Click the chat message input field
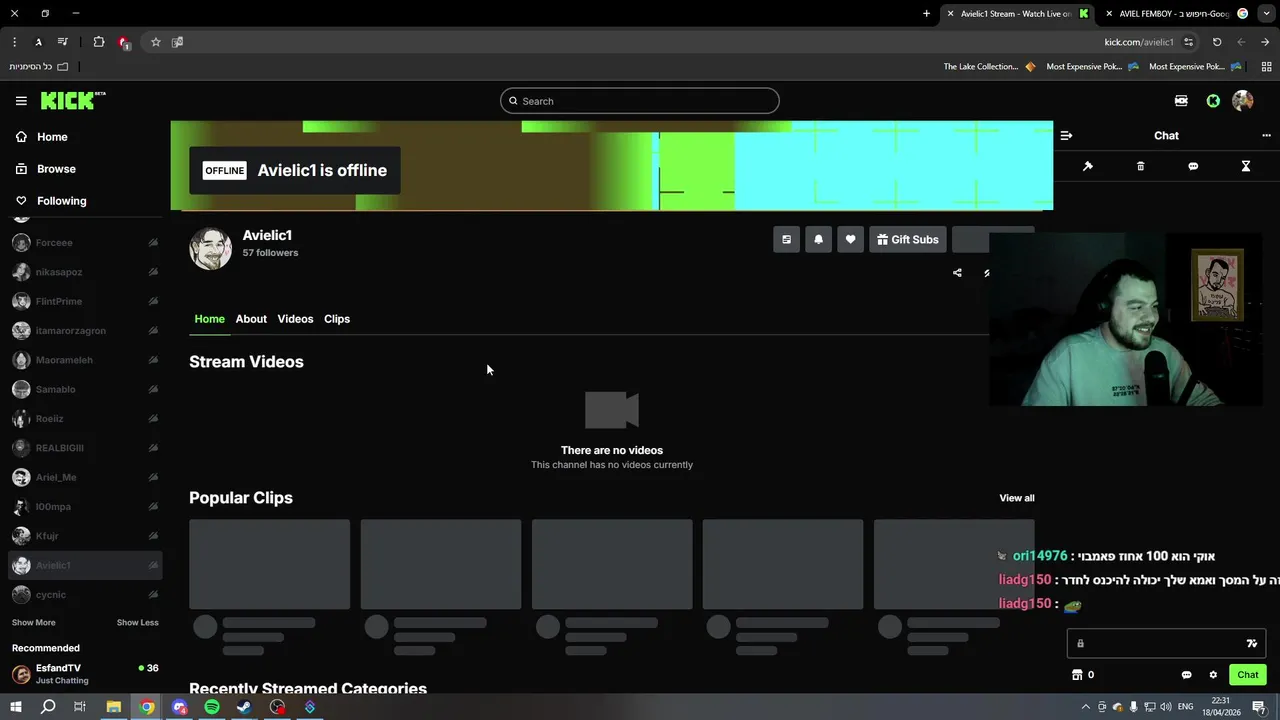Viewport: 1280px width, 720px height. [x=1166, y=644]
